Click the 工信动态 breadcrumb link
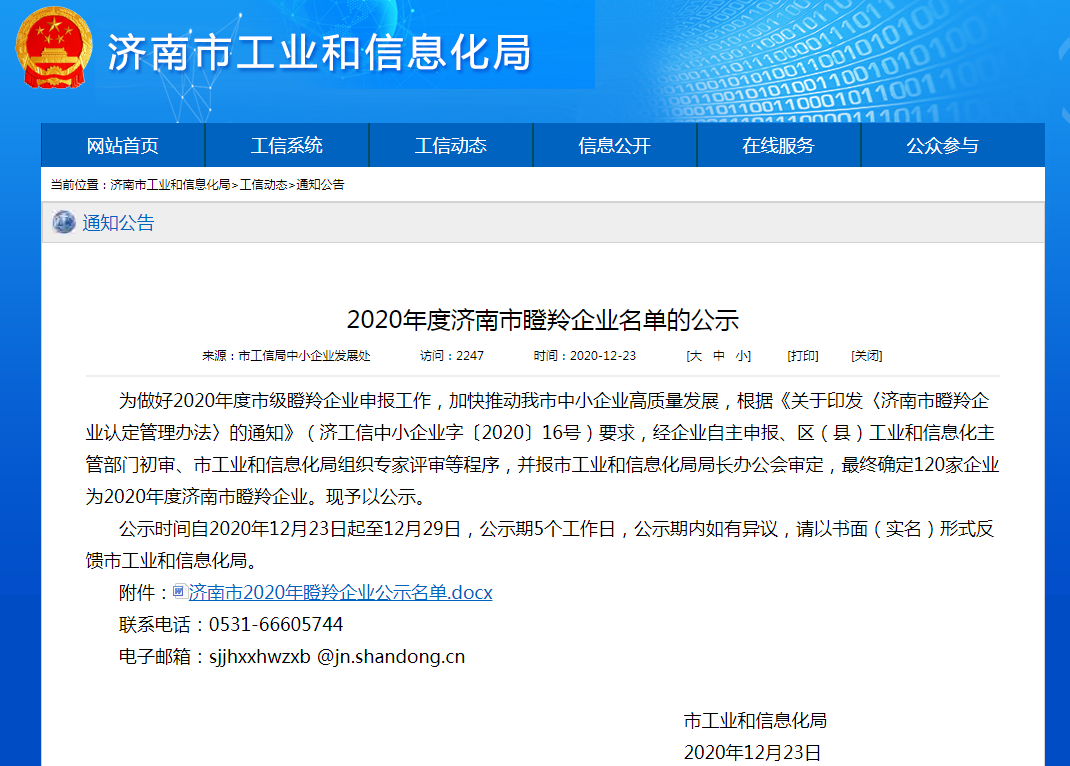Screen dimensions: 1070x766 263,185
